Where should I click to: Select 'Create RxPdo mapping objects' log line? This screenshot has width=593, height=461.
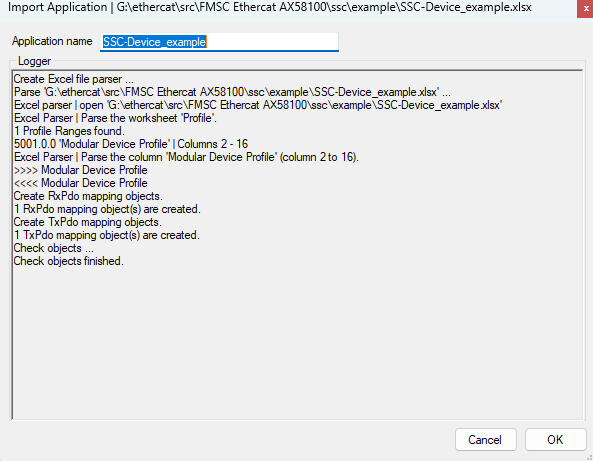(88, 196)
